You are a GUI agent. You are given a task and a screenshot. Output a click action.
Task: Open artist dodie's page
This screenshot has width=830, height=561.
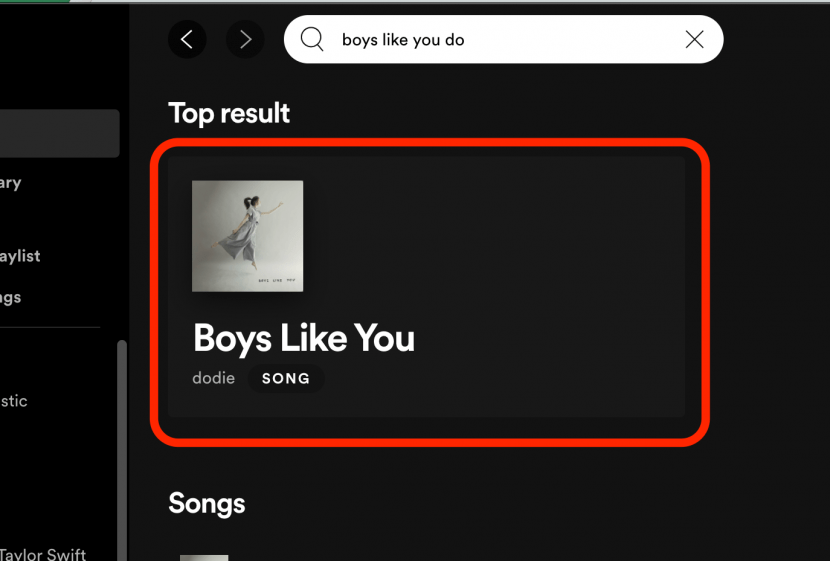pos(213,378)
